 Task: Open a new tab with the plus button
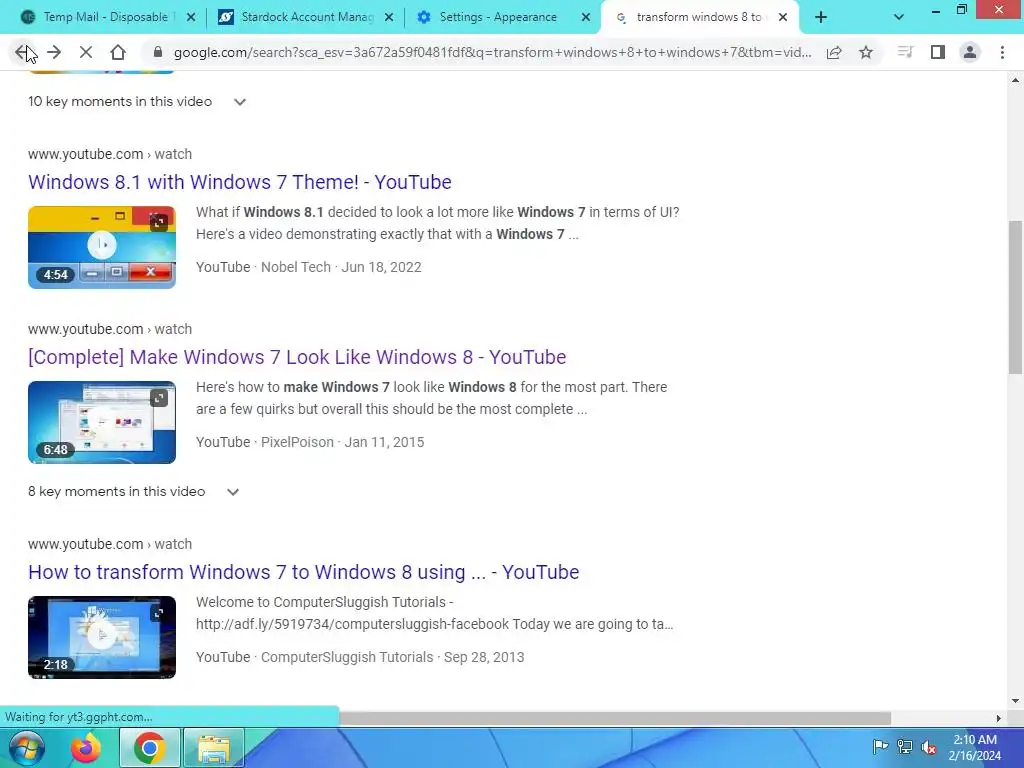click(821, 18)
